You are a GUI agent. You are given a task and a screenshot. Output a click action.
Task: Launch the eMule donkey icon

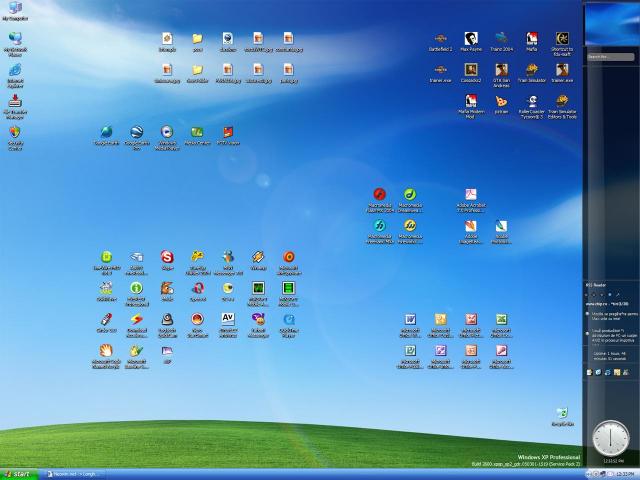167,292
